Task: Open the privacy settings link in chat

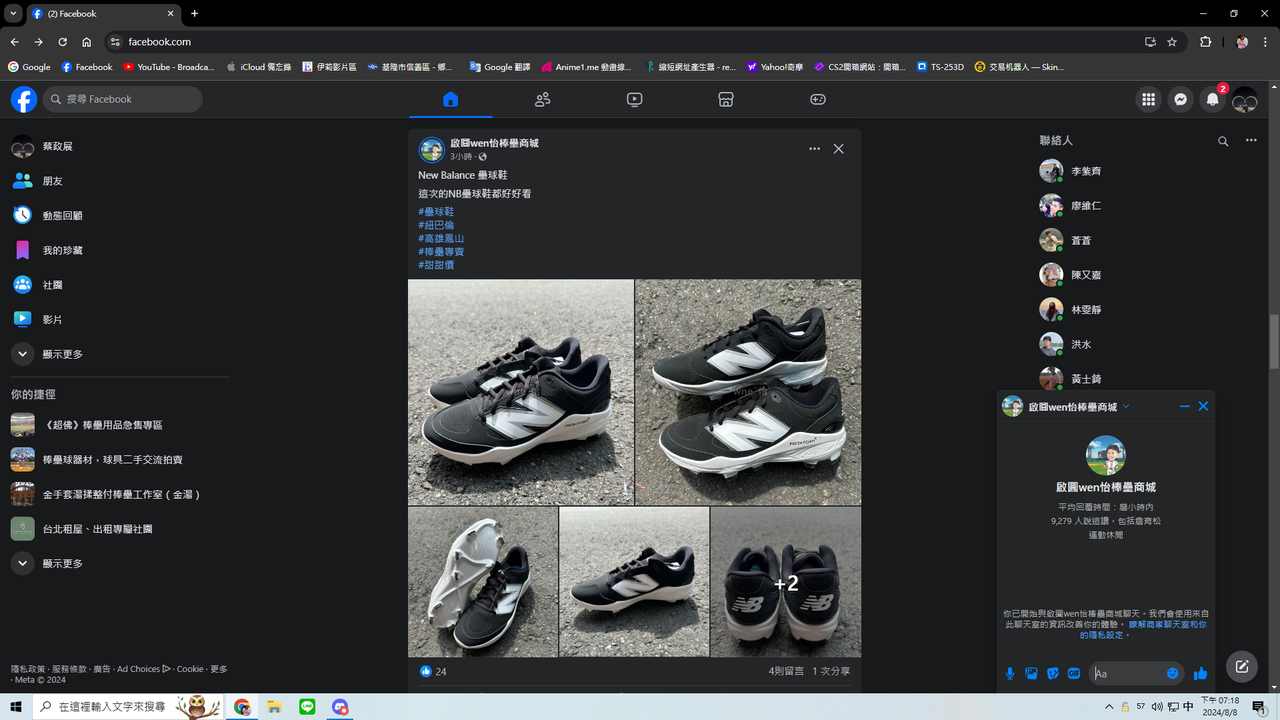Action: [x=1143, y=629]
